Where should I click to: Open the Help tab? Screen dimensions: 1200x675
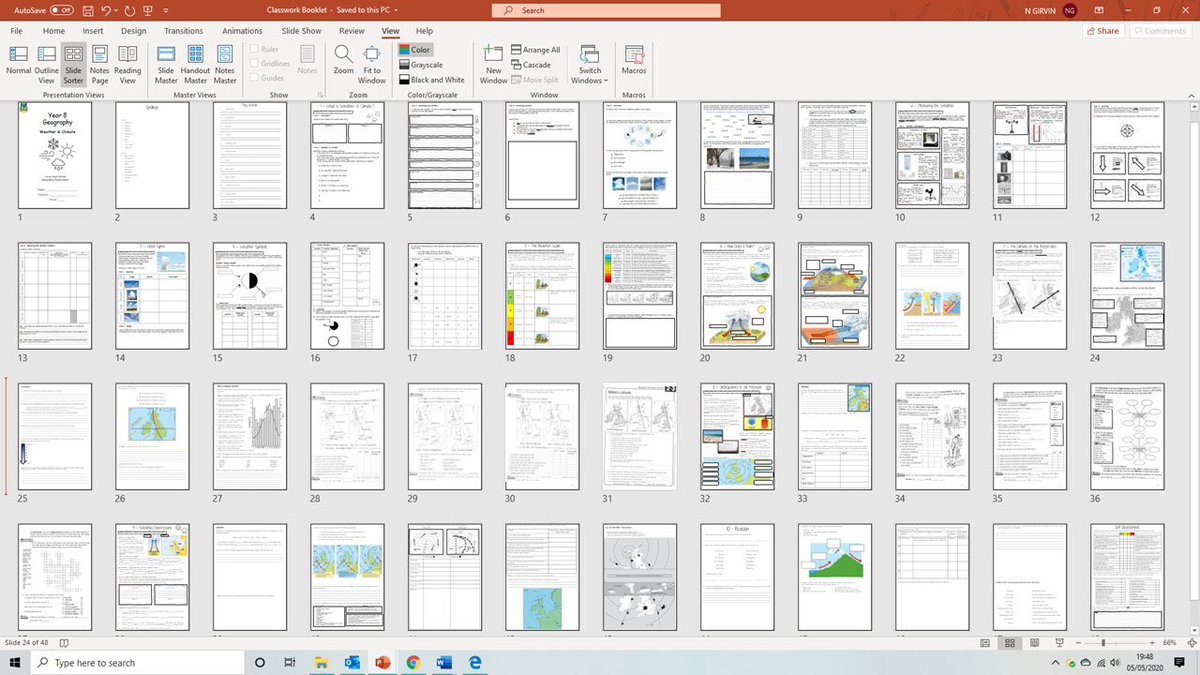[x=424, y=31]
